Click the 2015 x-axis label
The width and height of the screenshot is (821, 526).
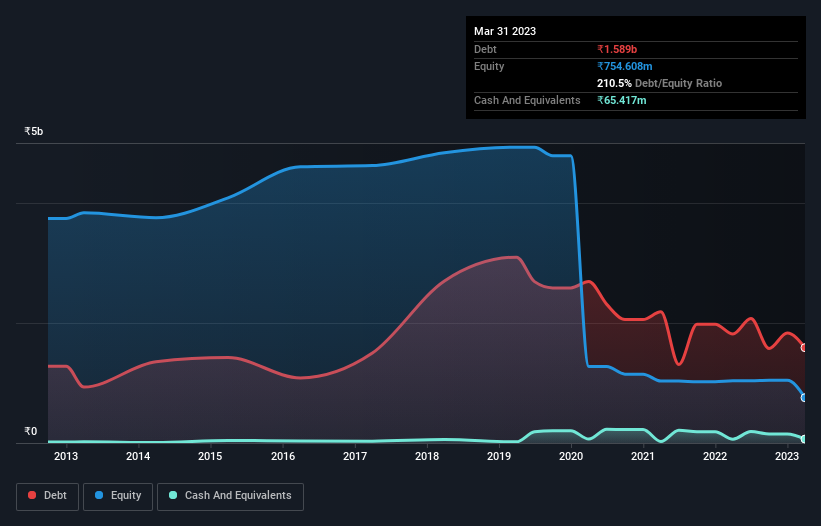point(210,456)
